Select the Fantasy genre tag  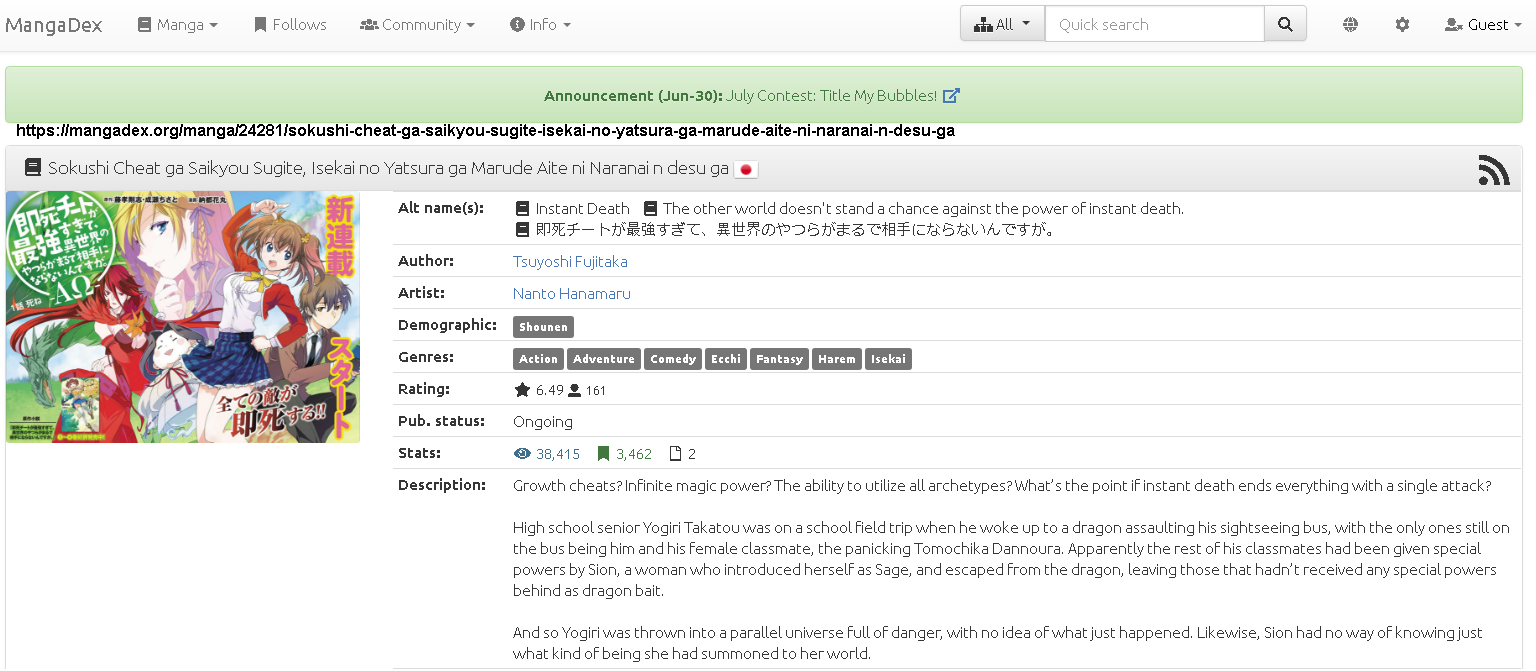780,359
